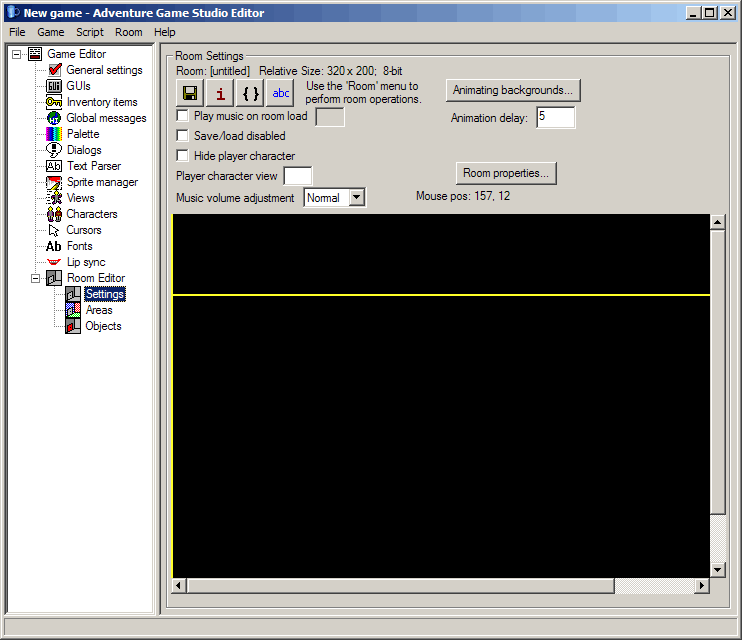Viewport: 742px width, 640px height.
Task: Minimize the editor window
Action: click(x=694, y=13)
